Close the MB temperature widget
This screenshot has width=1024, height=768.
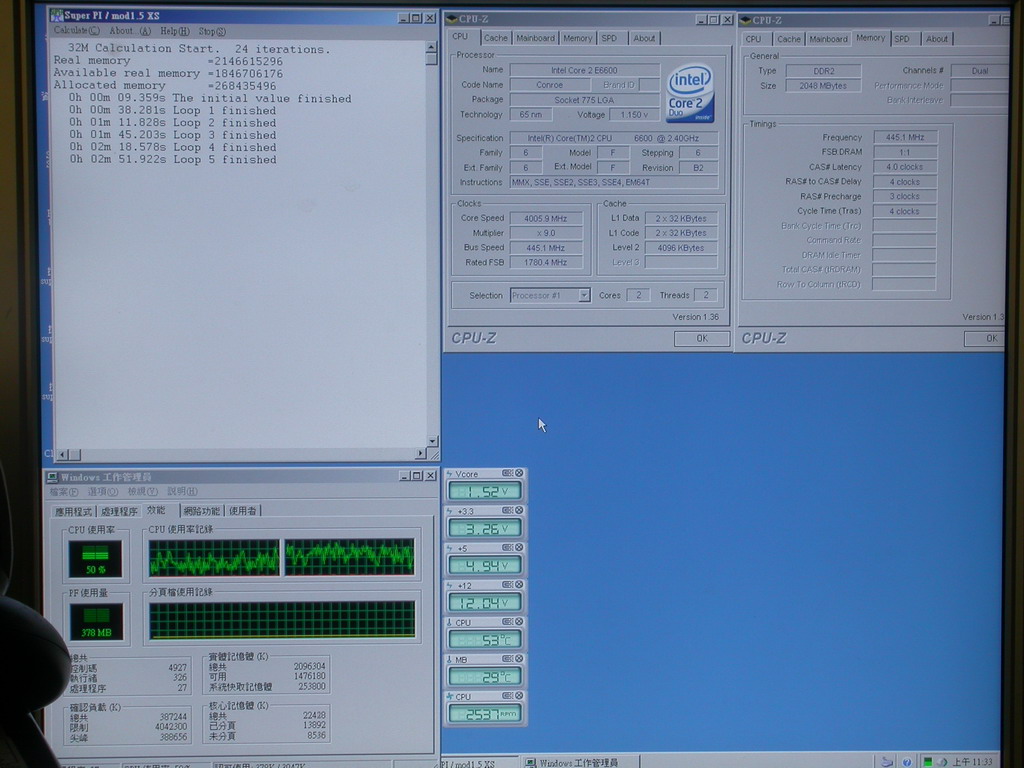tap(519, 659)
